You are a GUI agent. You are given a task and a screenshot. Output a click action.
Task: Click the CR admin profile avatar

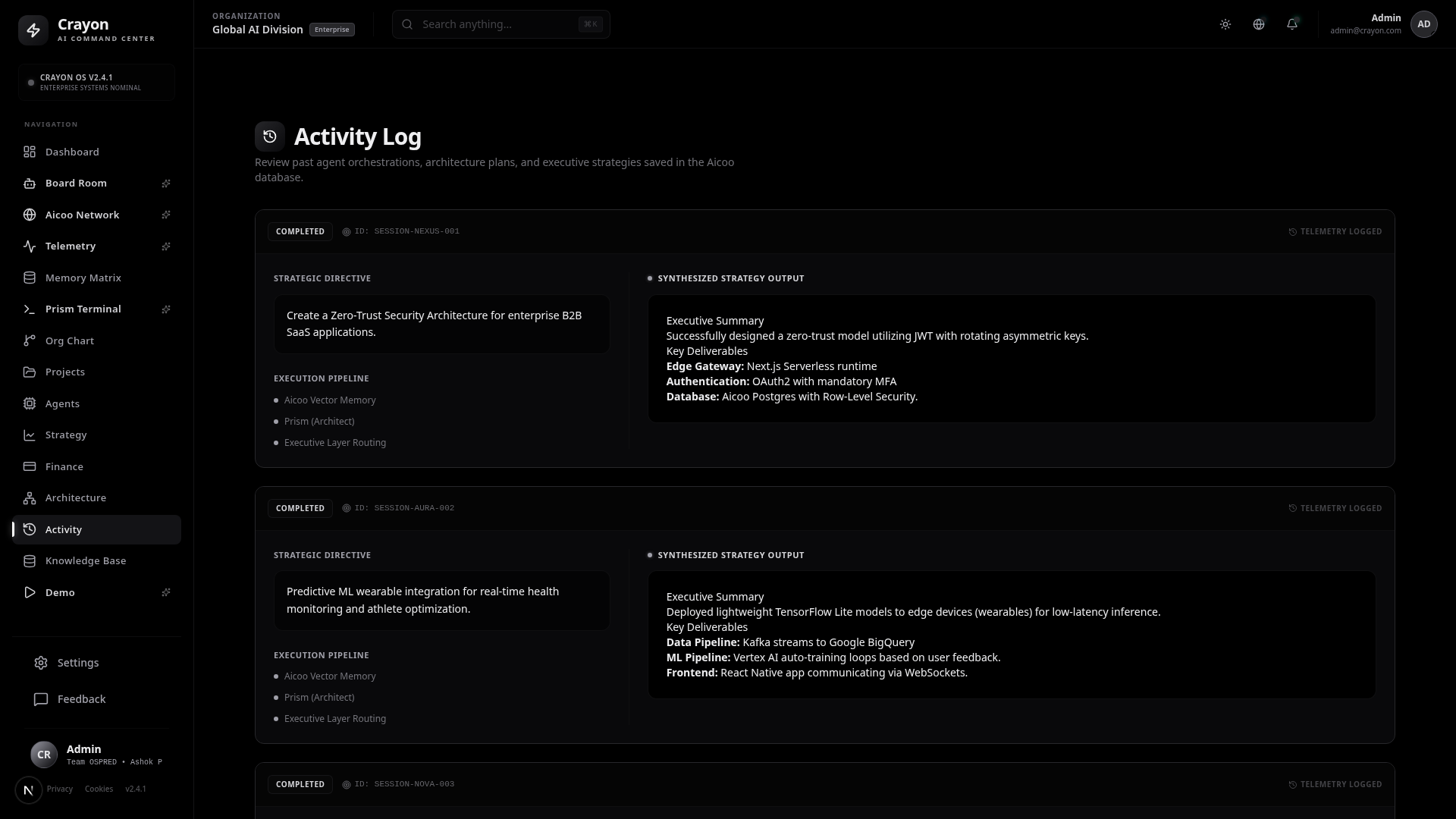pyautogui.click(x=44, y=755)
